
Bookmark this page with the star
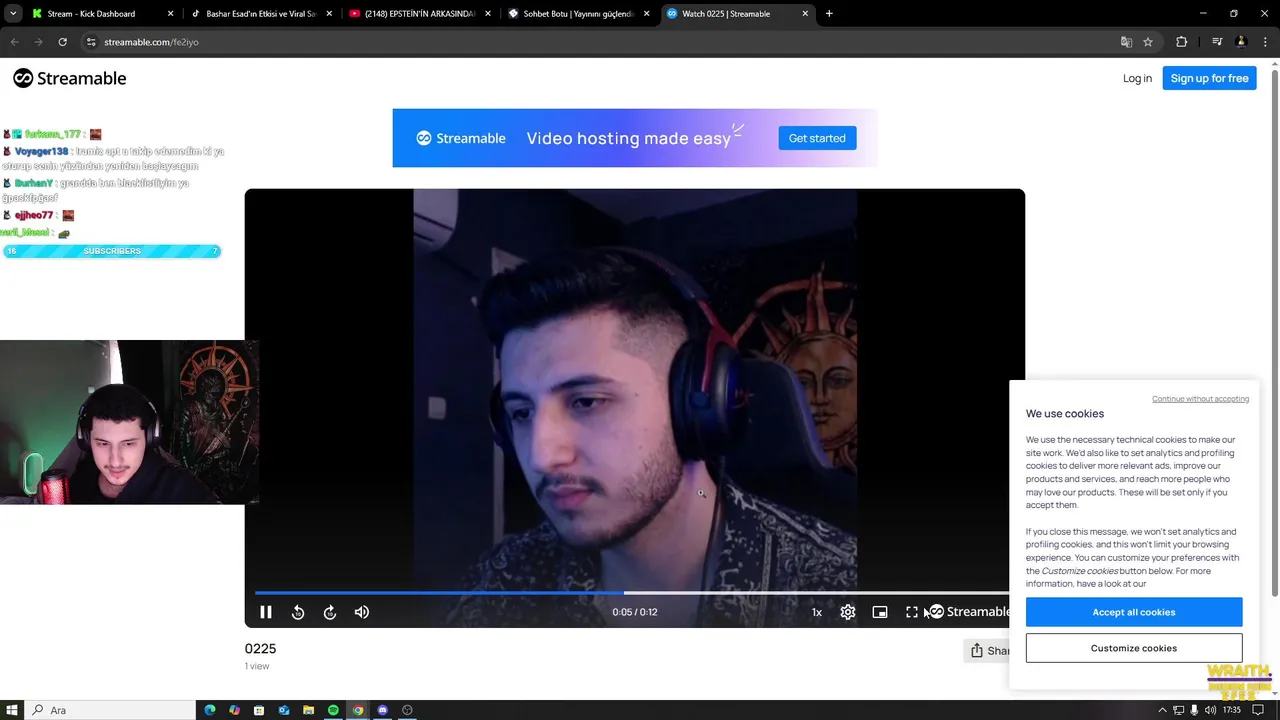click(x=1148, y=42)
